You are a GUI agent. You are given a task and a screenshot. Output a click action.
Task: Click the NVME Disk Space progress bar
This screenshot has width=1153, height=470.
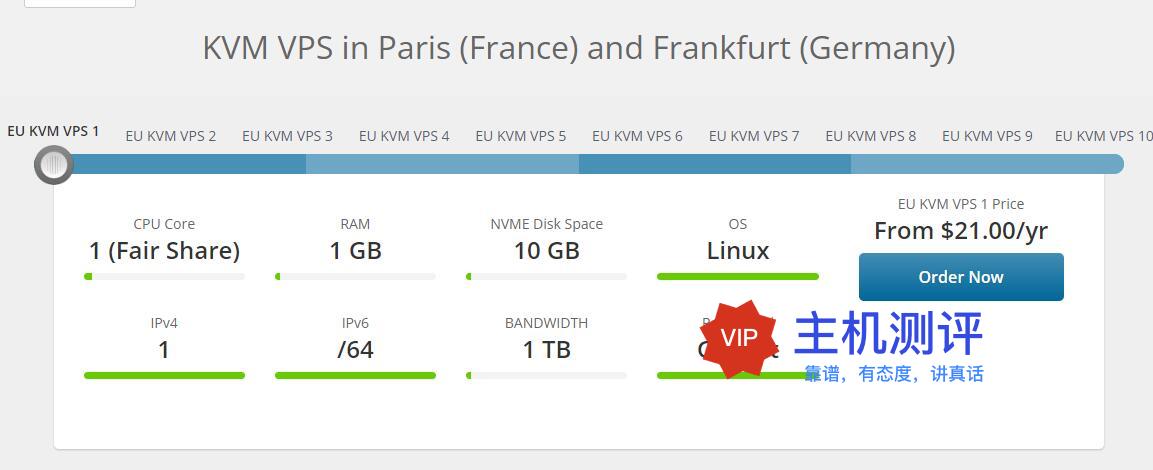click(x=546, y=277)
